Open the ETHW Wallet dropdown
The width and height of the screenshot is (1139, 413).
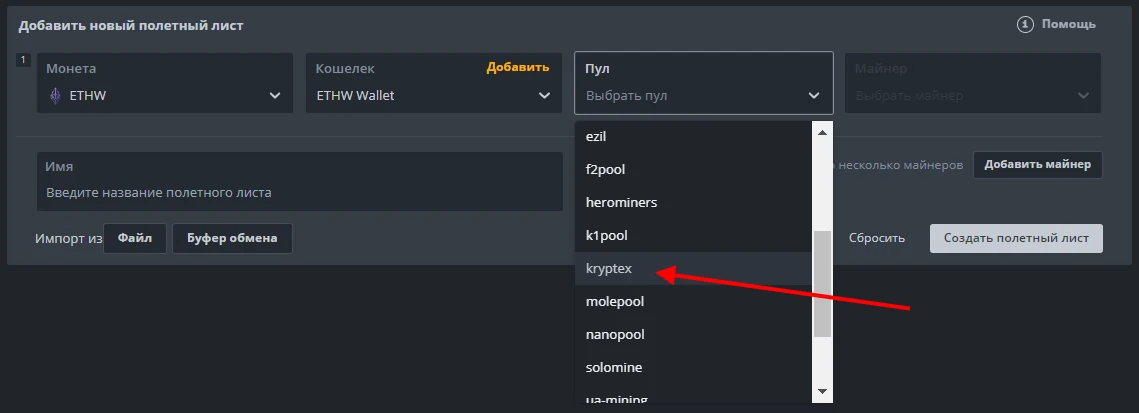[544, 96]
